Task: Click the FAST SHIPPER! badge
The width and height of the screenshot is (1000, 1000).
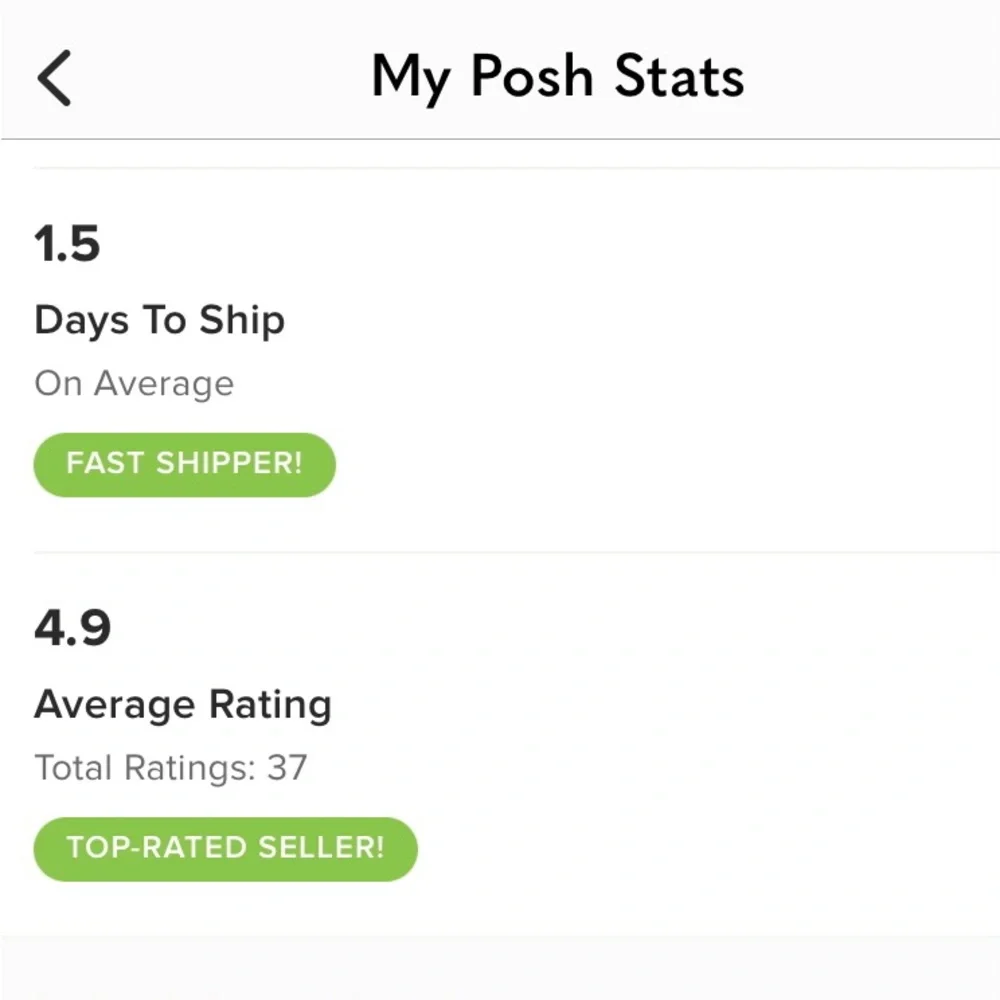Action: pyautogui.click(x=184, y=464)
